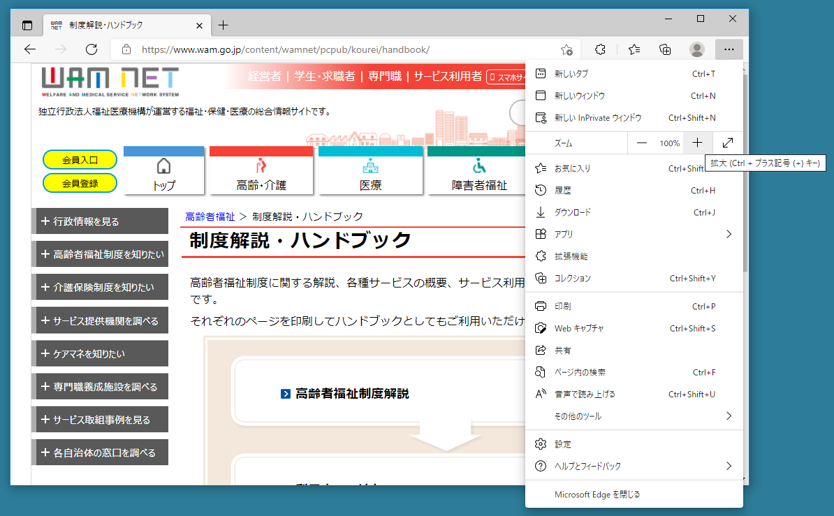Viewport: 834px width, 516px height.
Task: Open 設定 from the menu
Action: coord(633,444)
